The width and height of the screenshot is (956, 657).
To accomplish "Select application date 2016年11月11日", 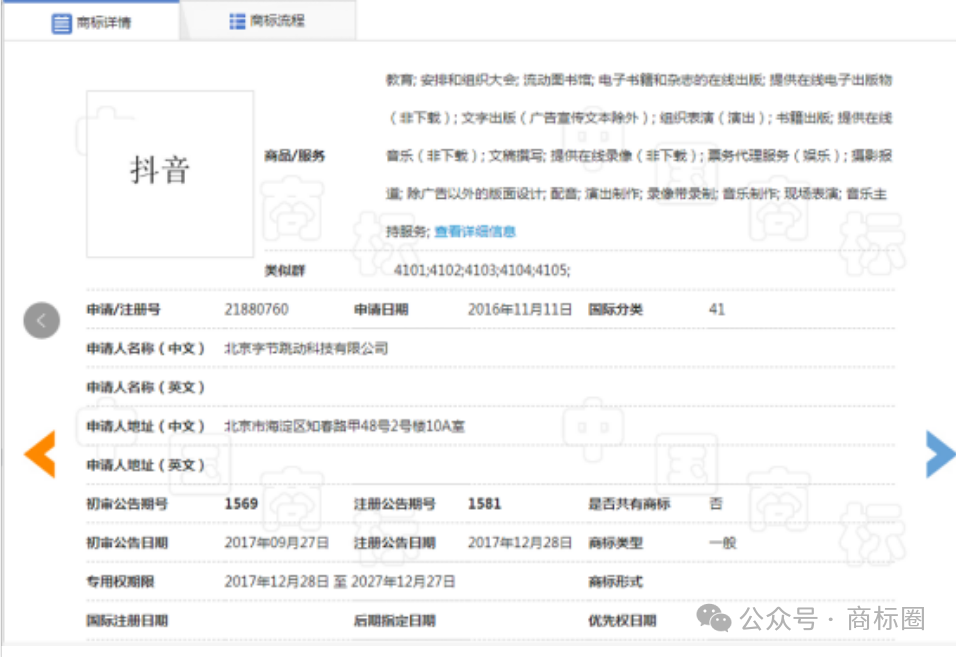I will [x=519, y=310].
